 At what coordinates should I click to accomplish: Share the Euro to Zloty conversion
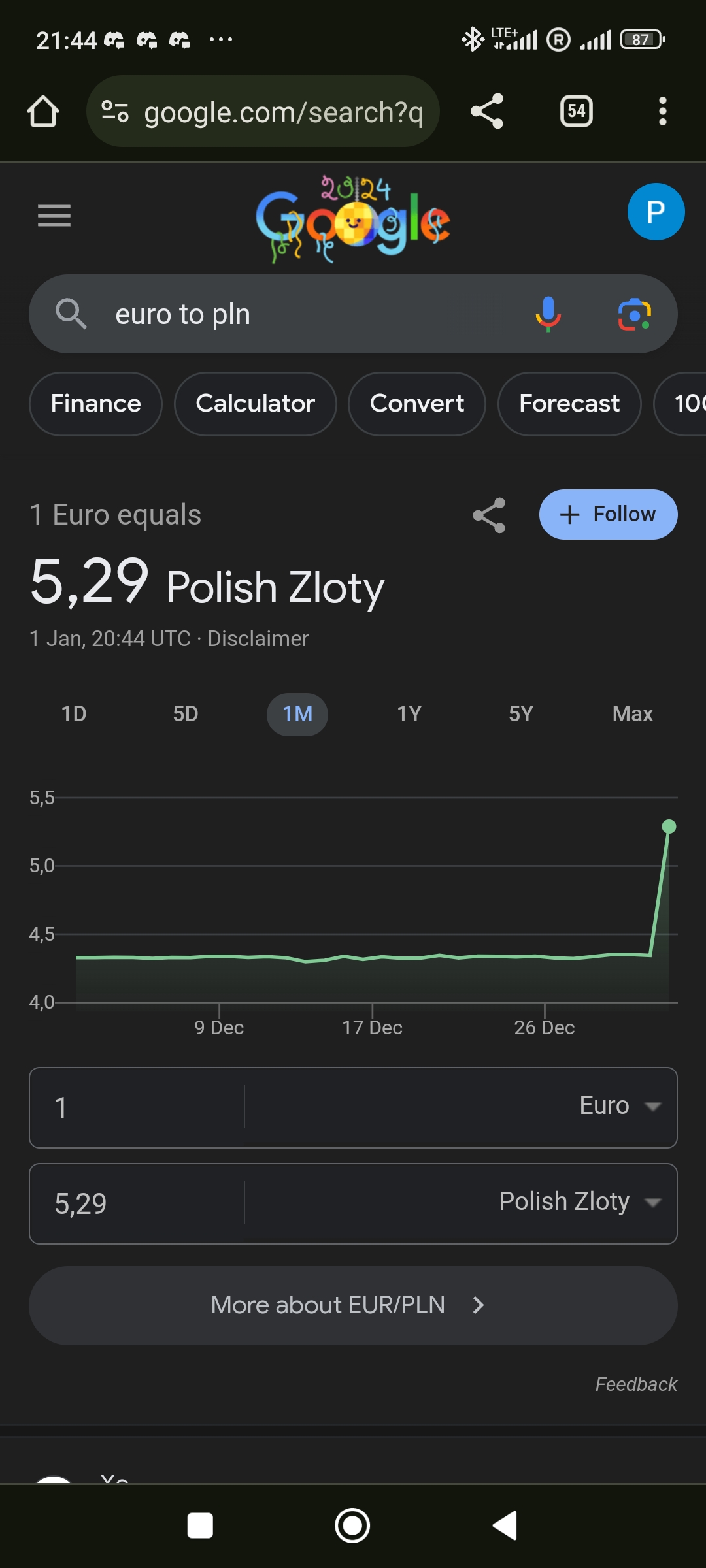point(489,515)
